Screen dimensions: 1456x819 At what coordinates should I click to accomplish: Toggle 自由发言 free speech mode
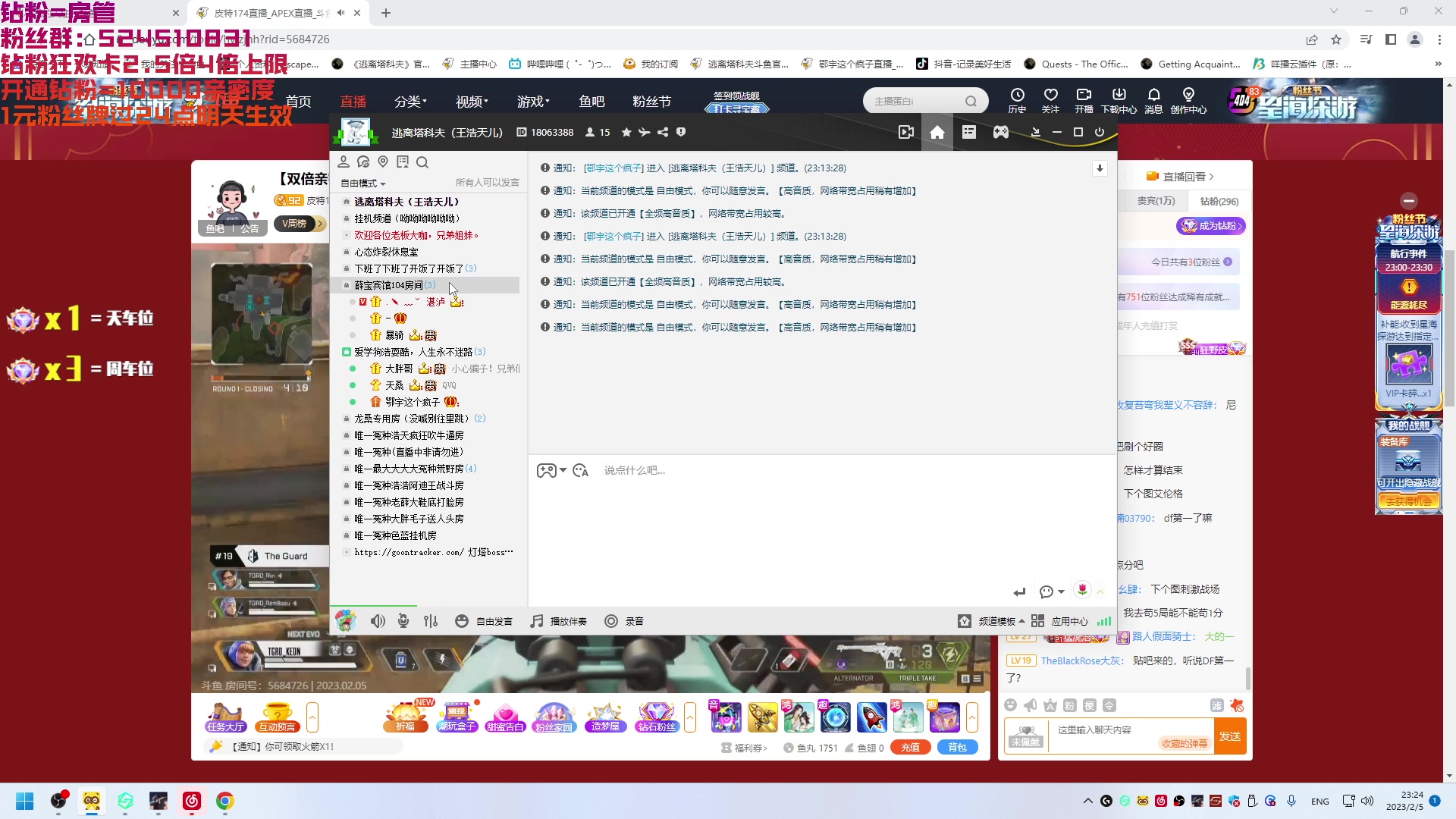point(484,621)
